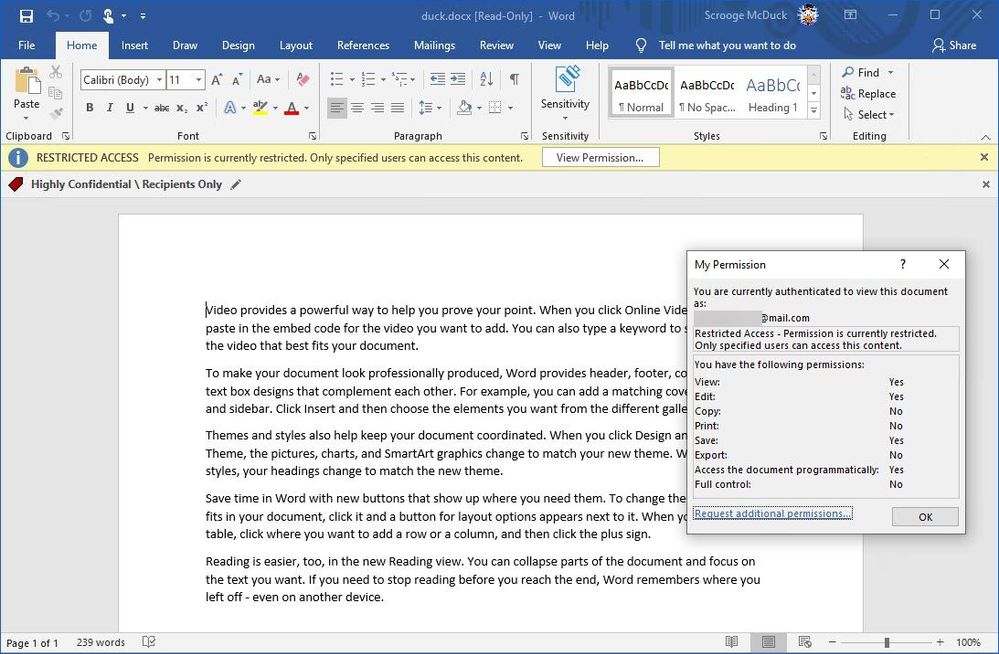
Task: Click the Bullets list icon
Action: point(337,80)
